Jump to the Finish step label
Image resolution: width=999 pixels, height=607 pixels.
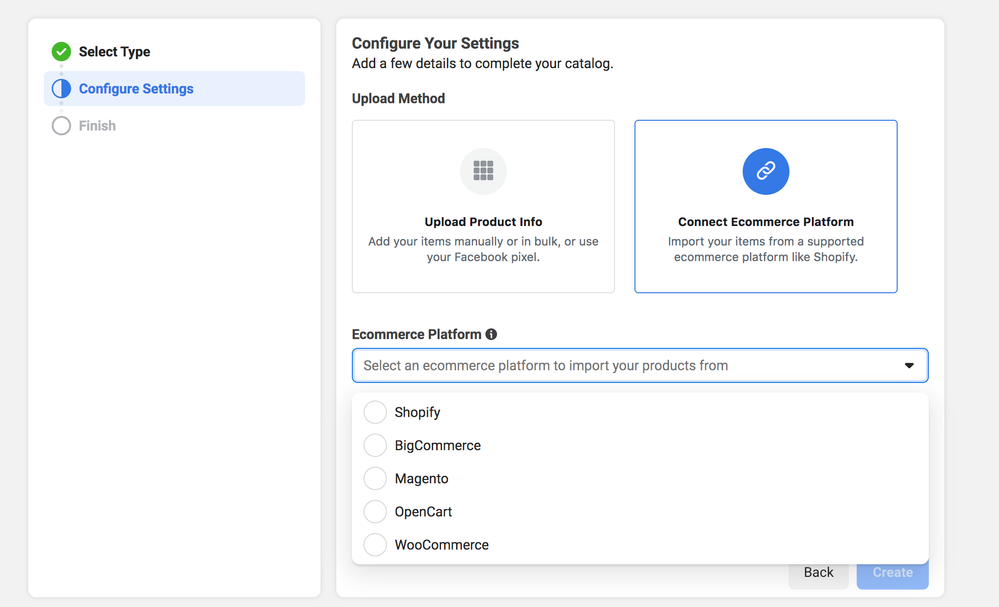(97, 126)
